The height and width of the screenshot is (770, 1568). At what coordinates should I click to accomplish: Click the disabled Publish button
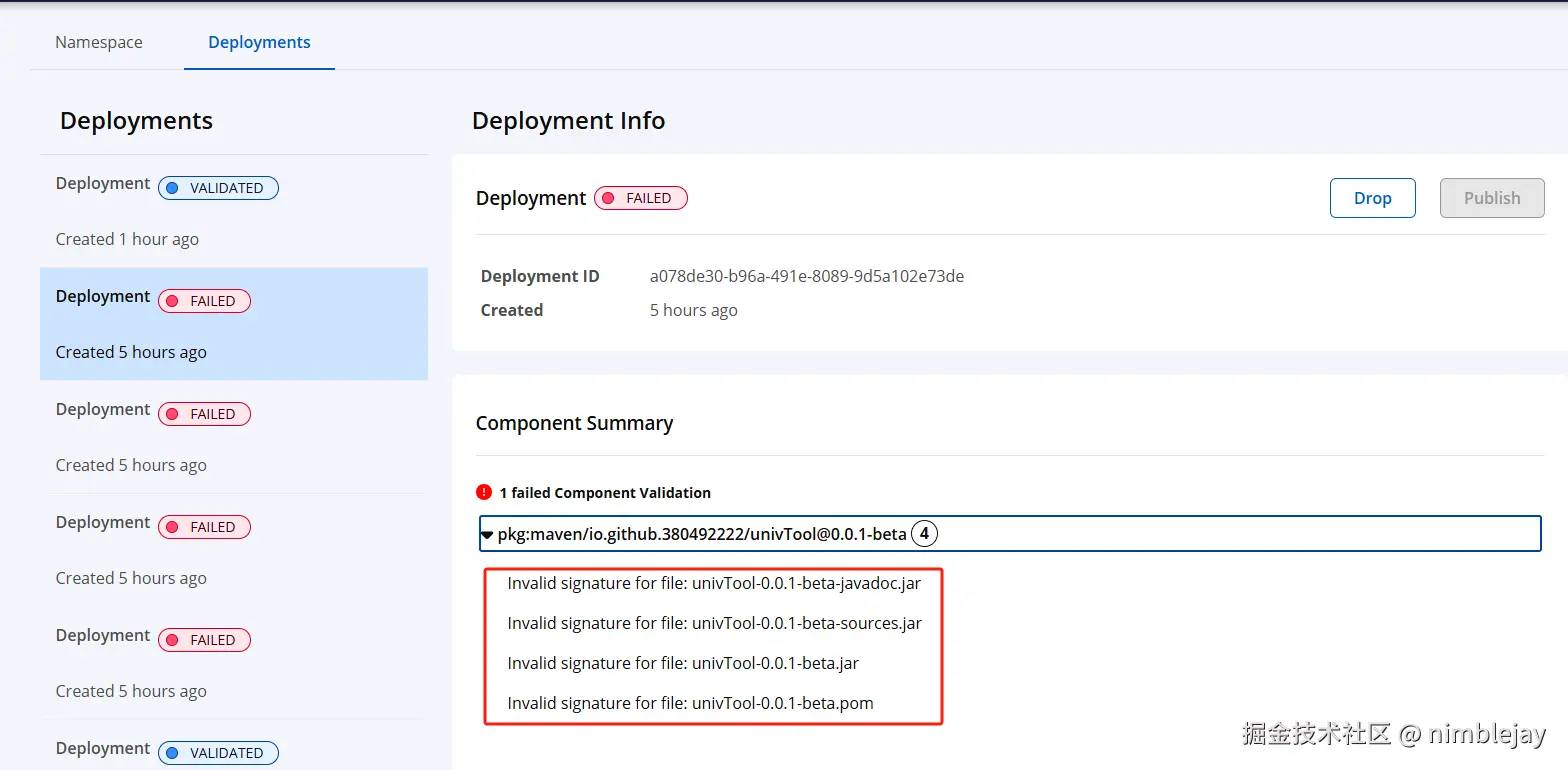point(1492,198)
